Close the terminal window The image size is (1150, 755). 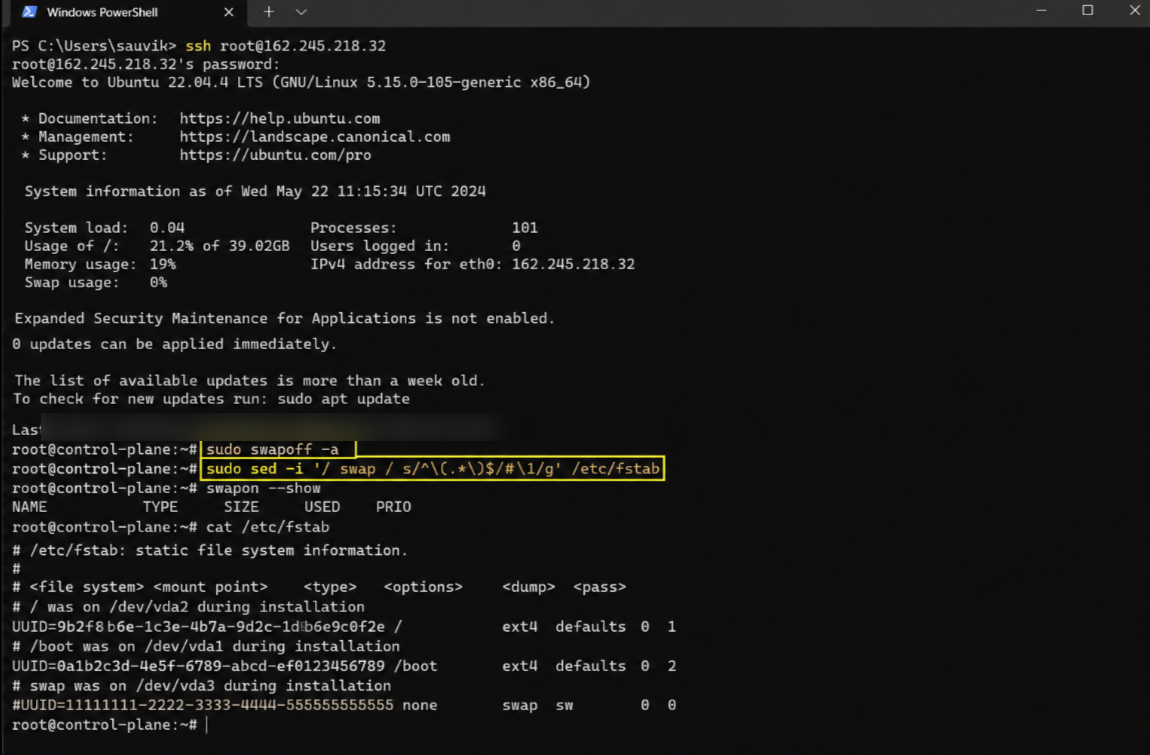1134,10
